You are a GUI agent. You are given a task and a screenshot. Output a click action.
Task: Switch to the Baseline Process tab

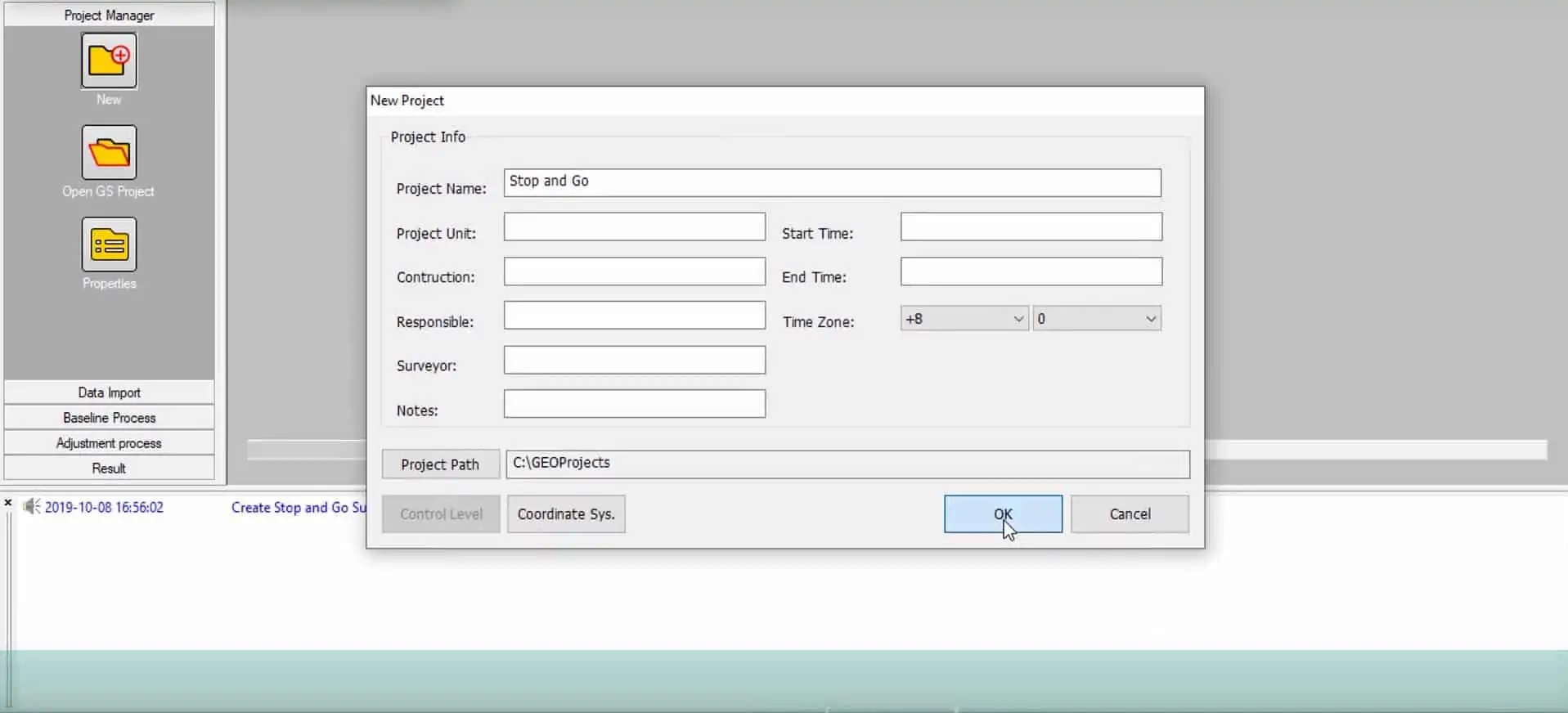point(109,418)
